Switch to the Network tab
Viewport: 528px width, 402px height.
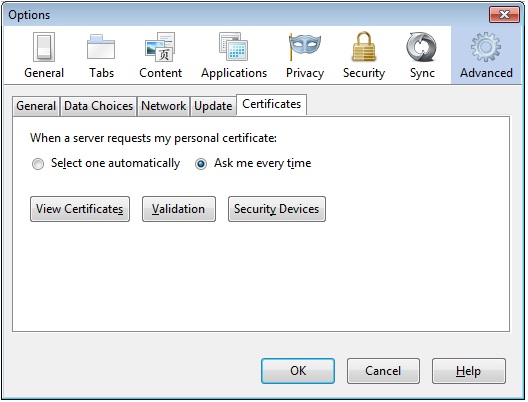(164, 106)
